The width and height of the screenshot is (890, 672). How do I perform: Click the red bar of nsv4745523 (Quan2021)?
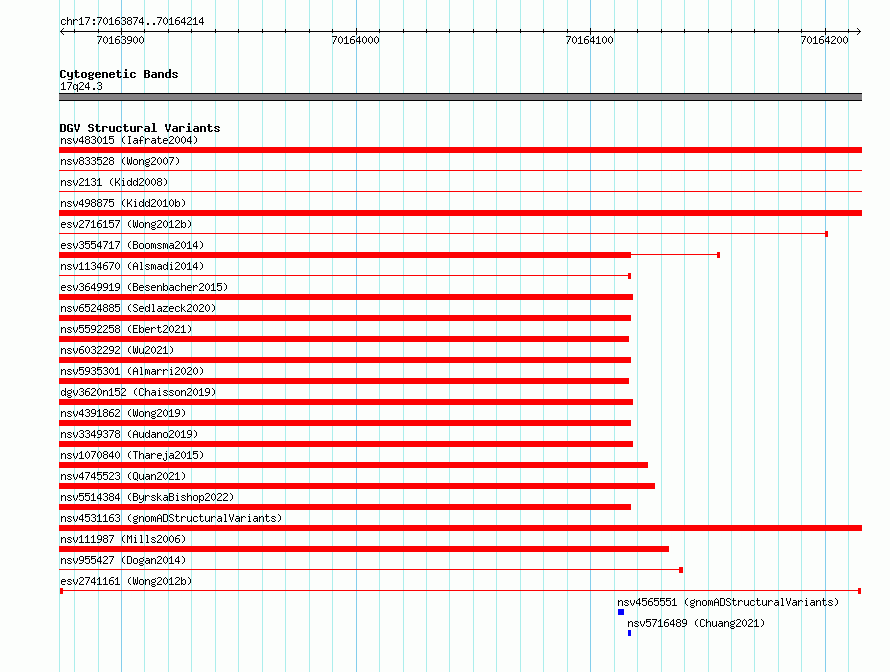tap(357, 486)
